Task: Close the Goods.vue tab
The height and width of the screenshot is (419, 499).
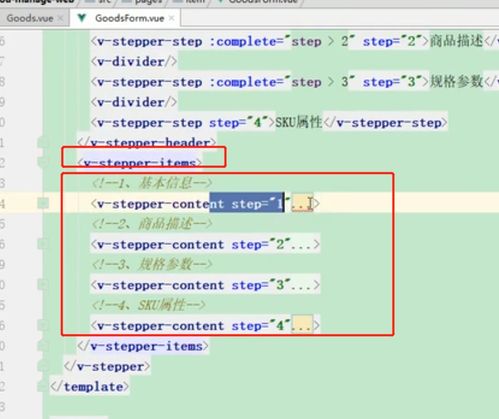Action: tap(60, 18)
